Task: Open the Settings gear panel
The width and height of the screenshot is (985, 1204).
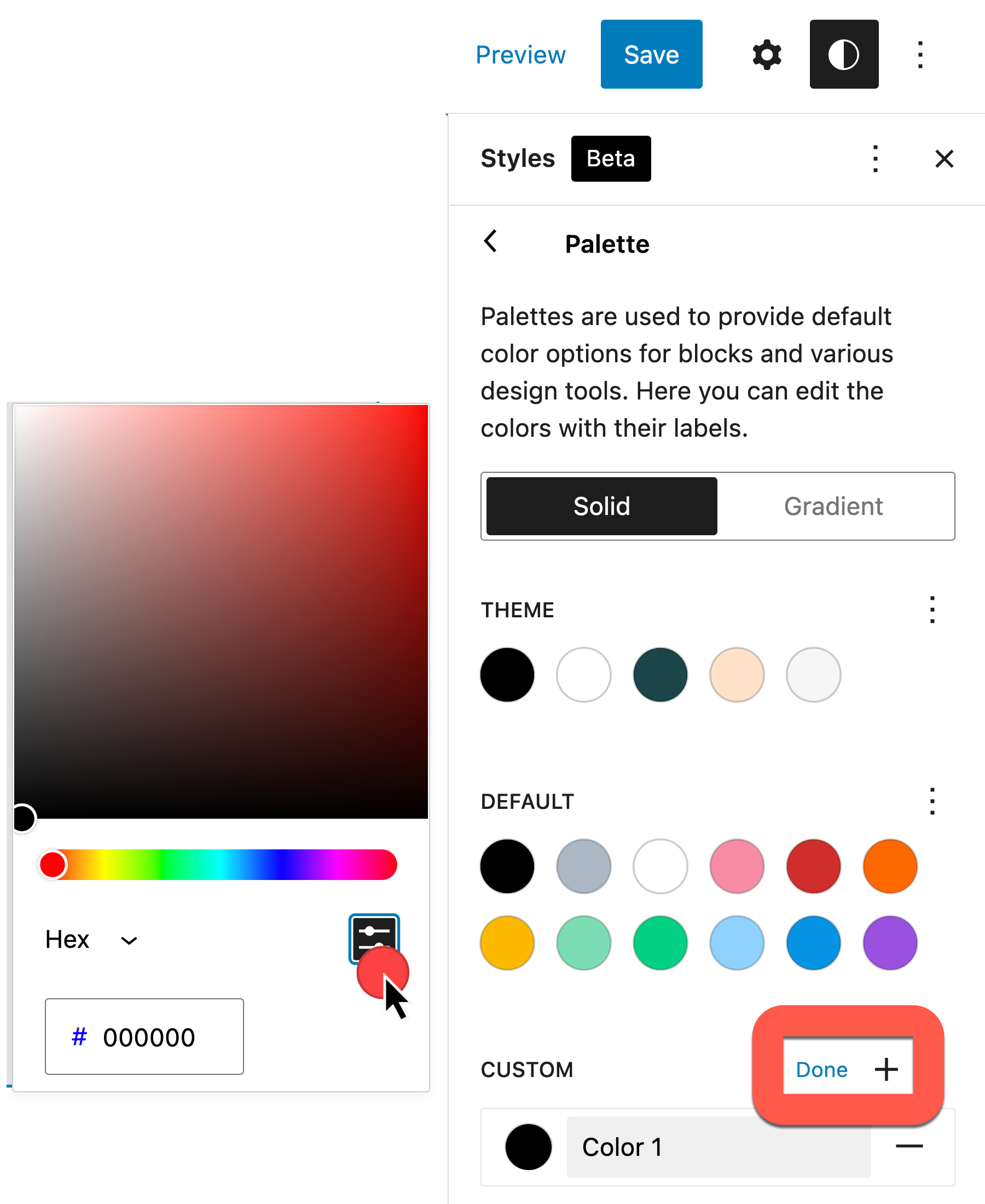Action: click(767, 55)
